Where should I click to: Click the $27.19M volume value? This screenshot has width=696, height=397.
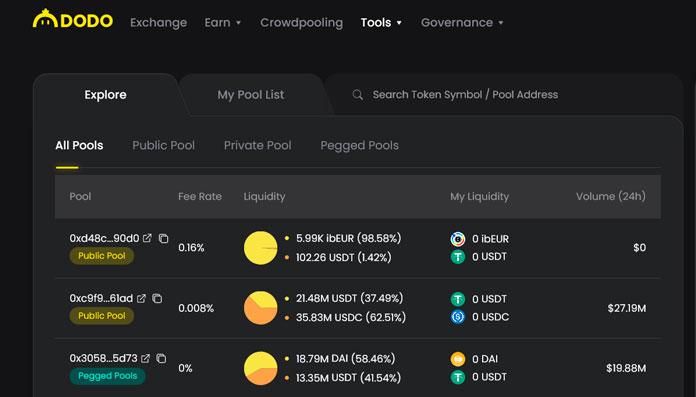[x=627, y=308]
